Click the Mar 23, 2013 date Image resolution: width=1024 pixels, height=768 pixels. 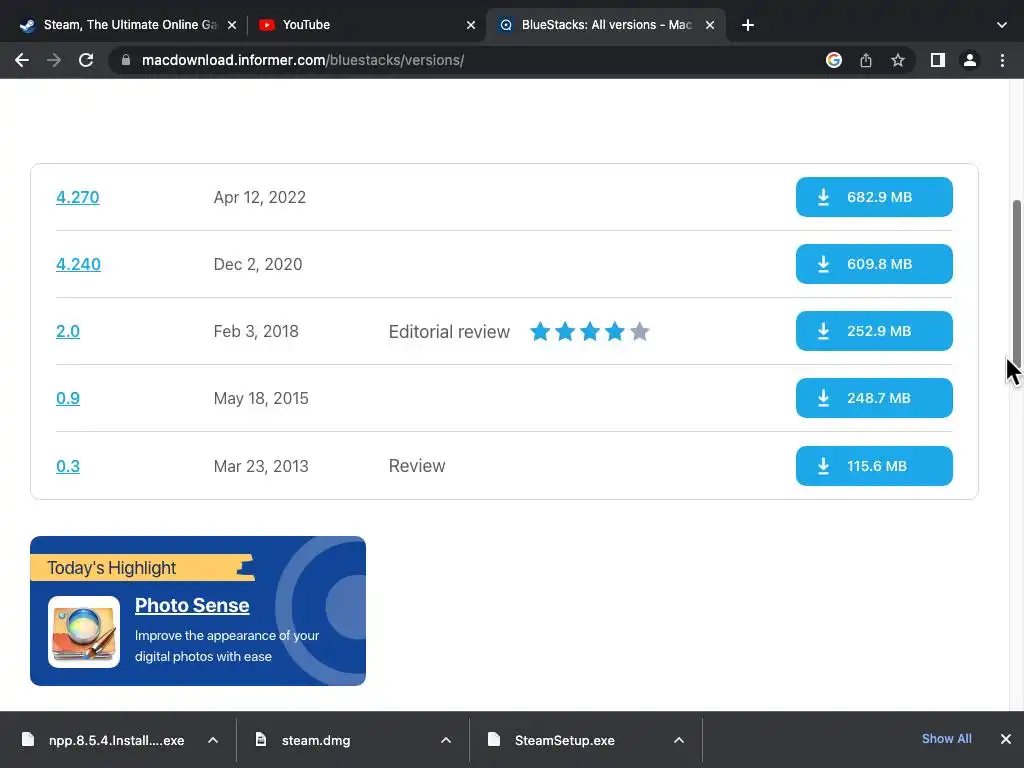[x=261, y=466]
